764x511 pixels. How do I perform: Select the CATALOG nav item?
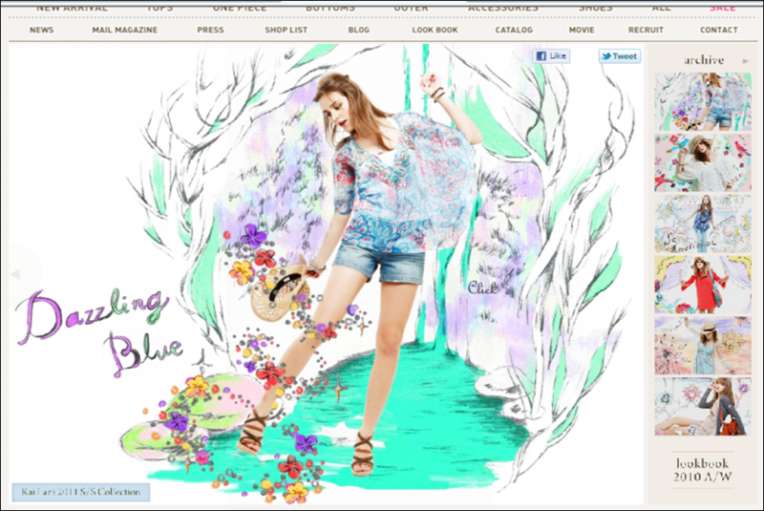point(514,30)
